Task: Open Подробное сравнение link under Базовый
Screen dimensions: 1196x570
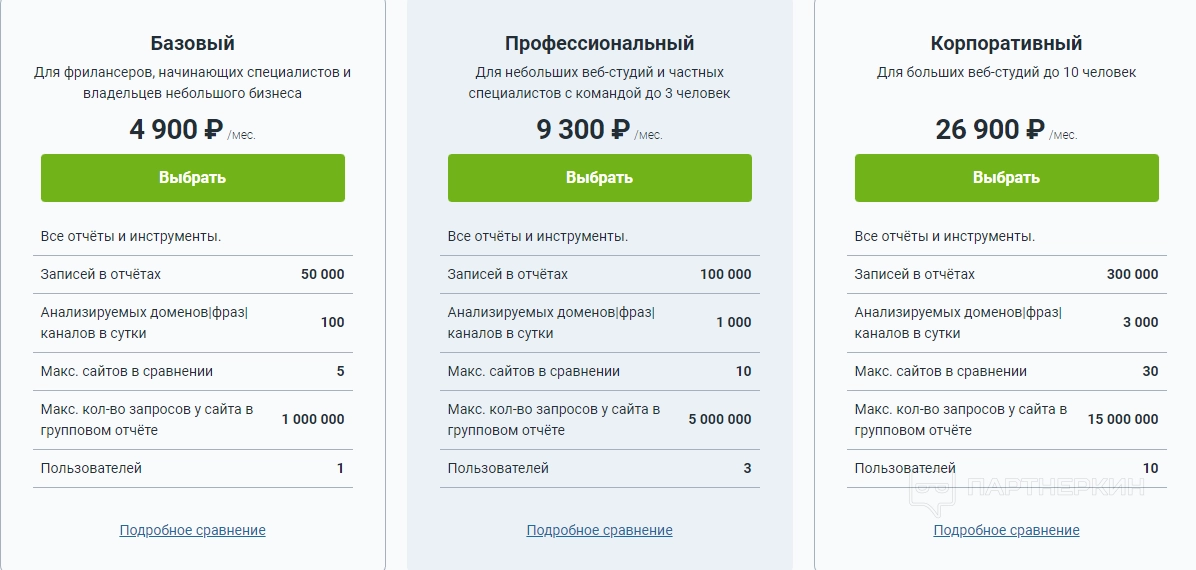Action: 193,530
